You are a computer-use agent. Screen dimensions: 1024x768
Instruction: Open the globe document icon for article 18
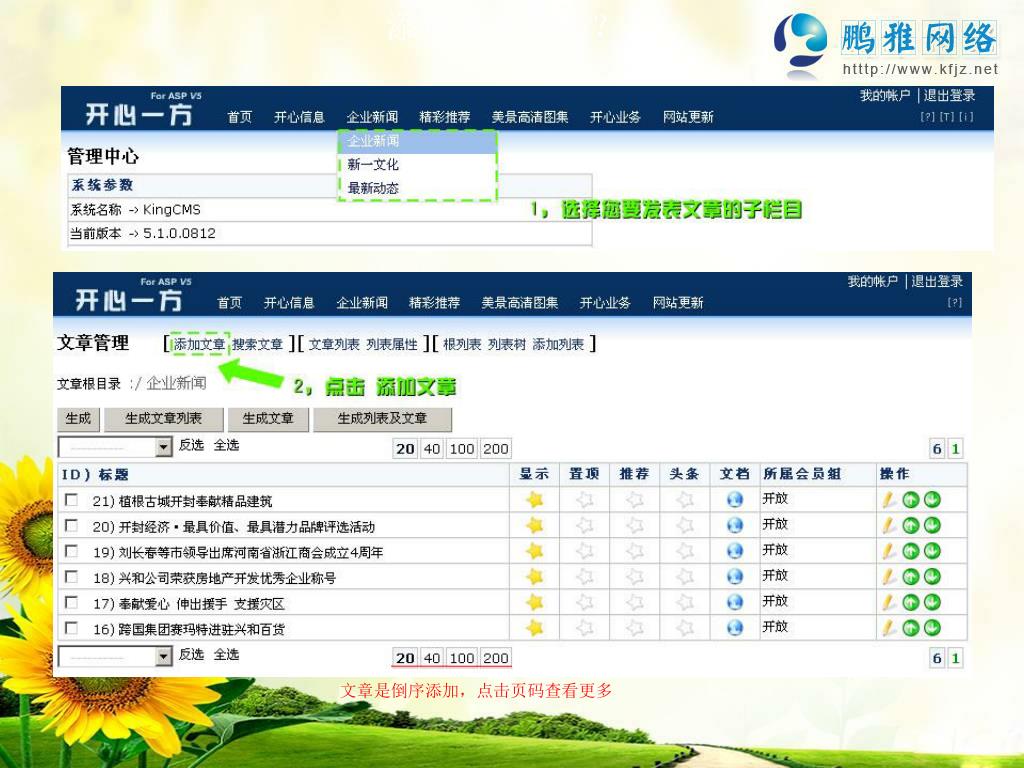coord(735,576)
